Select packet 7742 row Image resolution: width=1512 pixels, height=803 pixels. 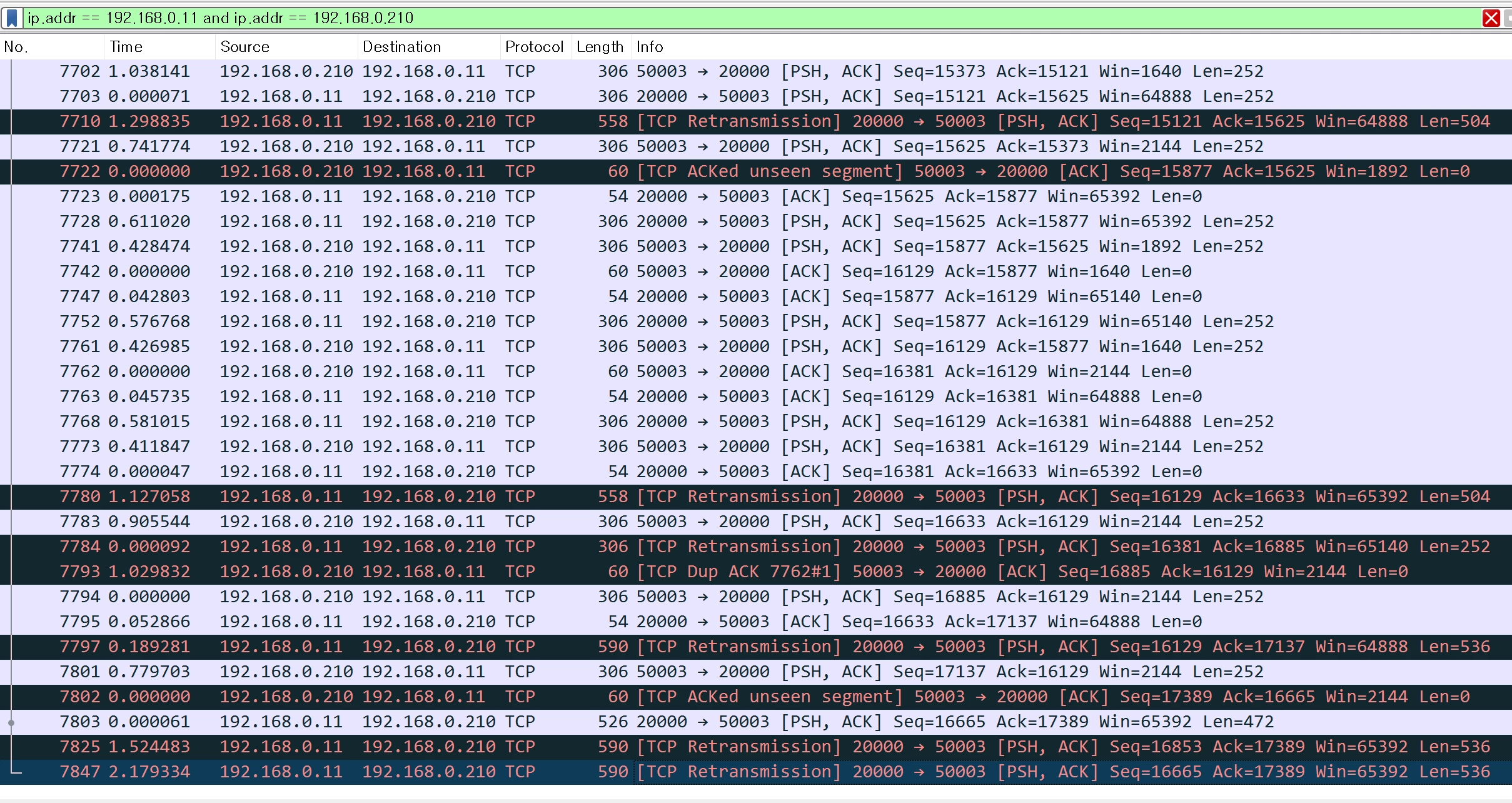pos(756,271)
